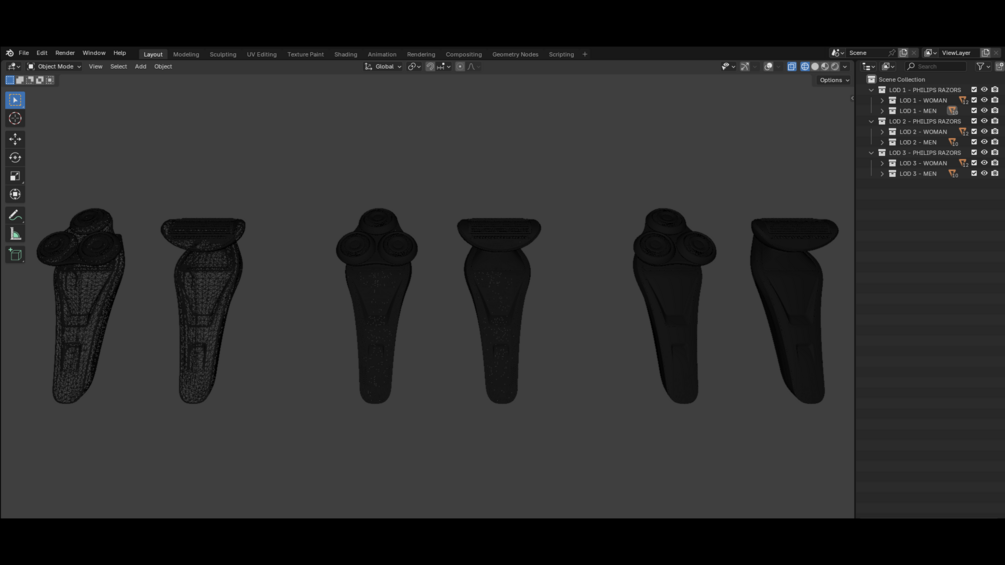The height and width of the screenshot is (565, 1005).
Task: Choose the Invert Selection mode icon
Action: pos(40,80)
